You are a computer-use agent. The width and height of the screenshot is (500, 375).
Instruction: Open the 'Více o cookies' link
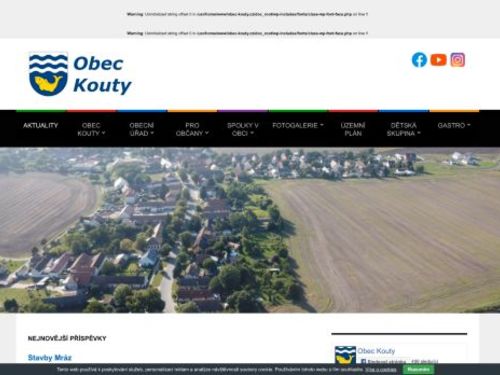click(x=381, y=370)
